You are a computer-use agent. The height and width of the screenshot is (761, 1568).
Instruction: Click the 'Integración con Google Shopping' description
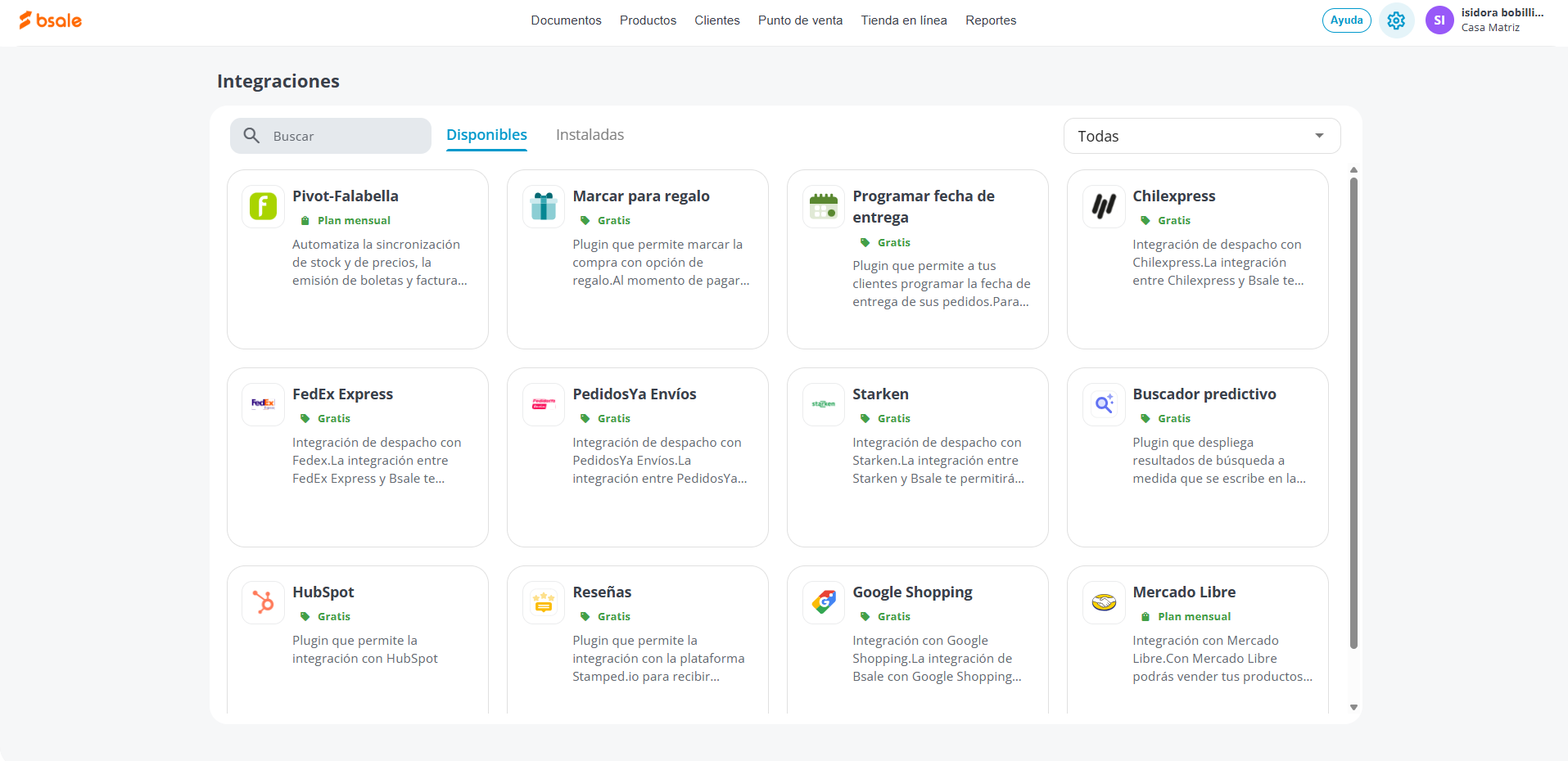937,659
